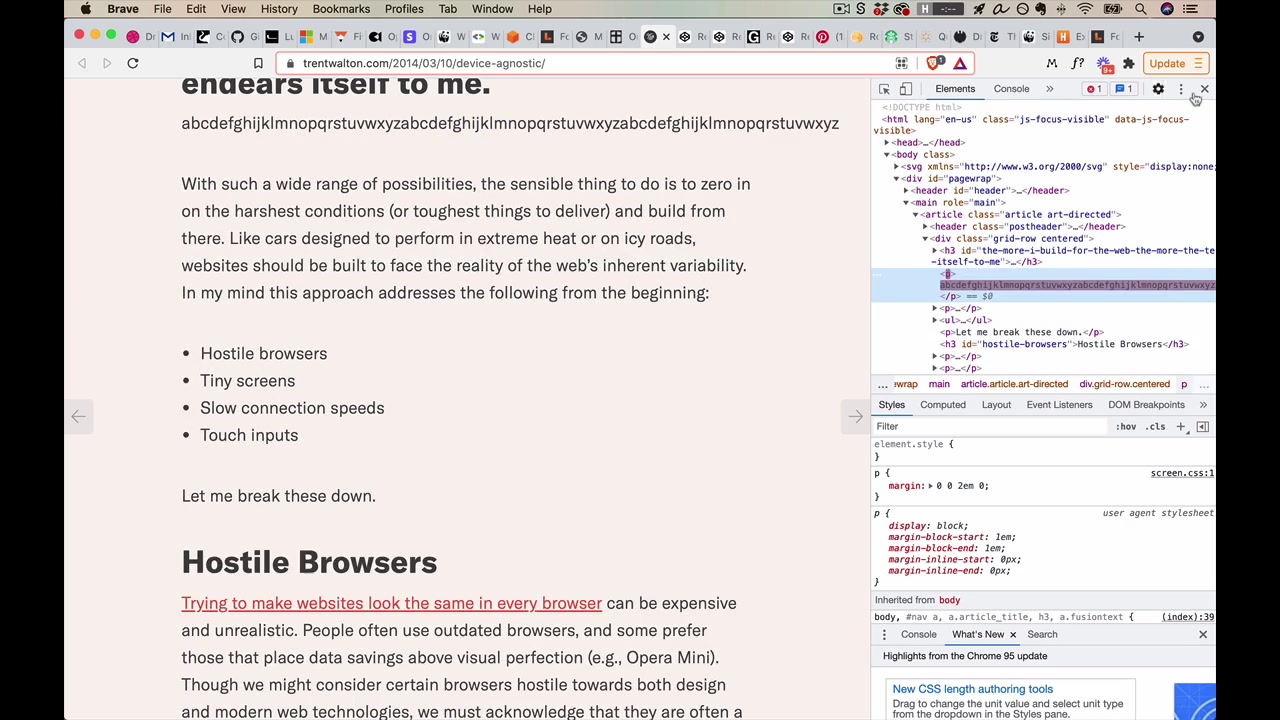Click the QR code icon in address bar
The width and height of the screenshot is (1280, 720).
pos(901,63)
